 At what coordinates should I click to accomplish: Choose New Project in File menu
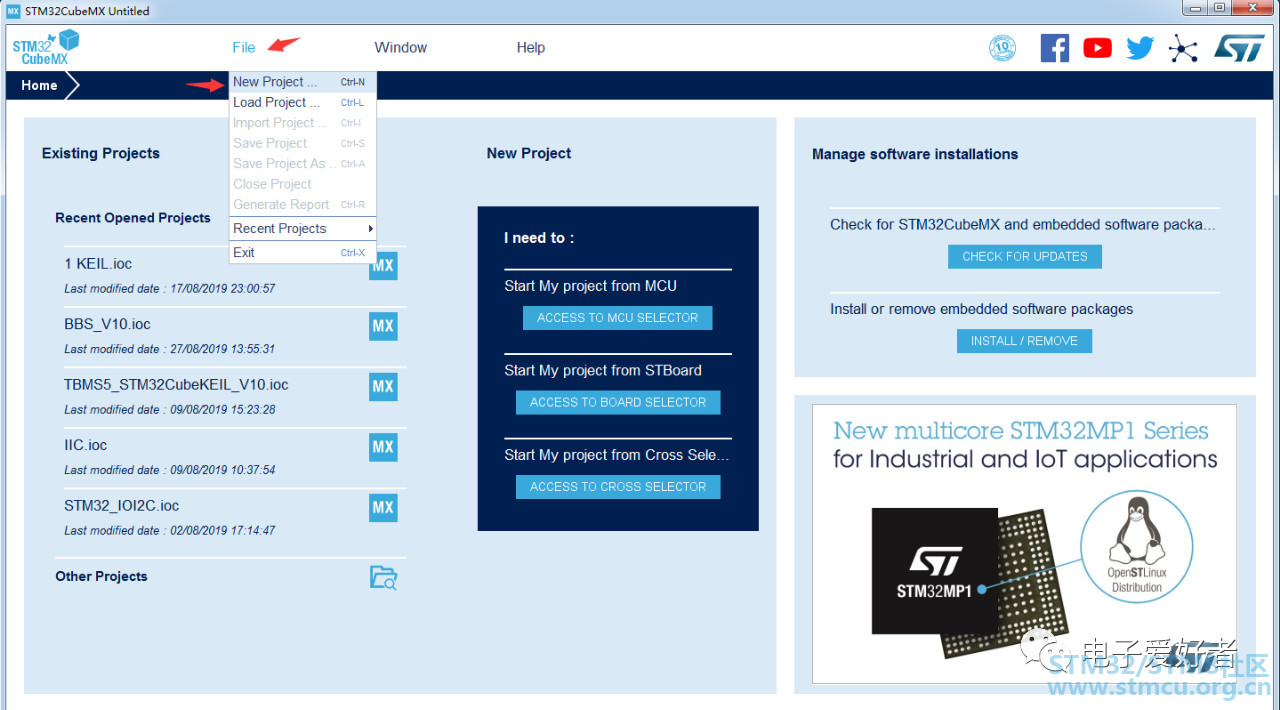tap(302, 82)
